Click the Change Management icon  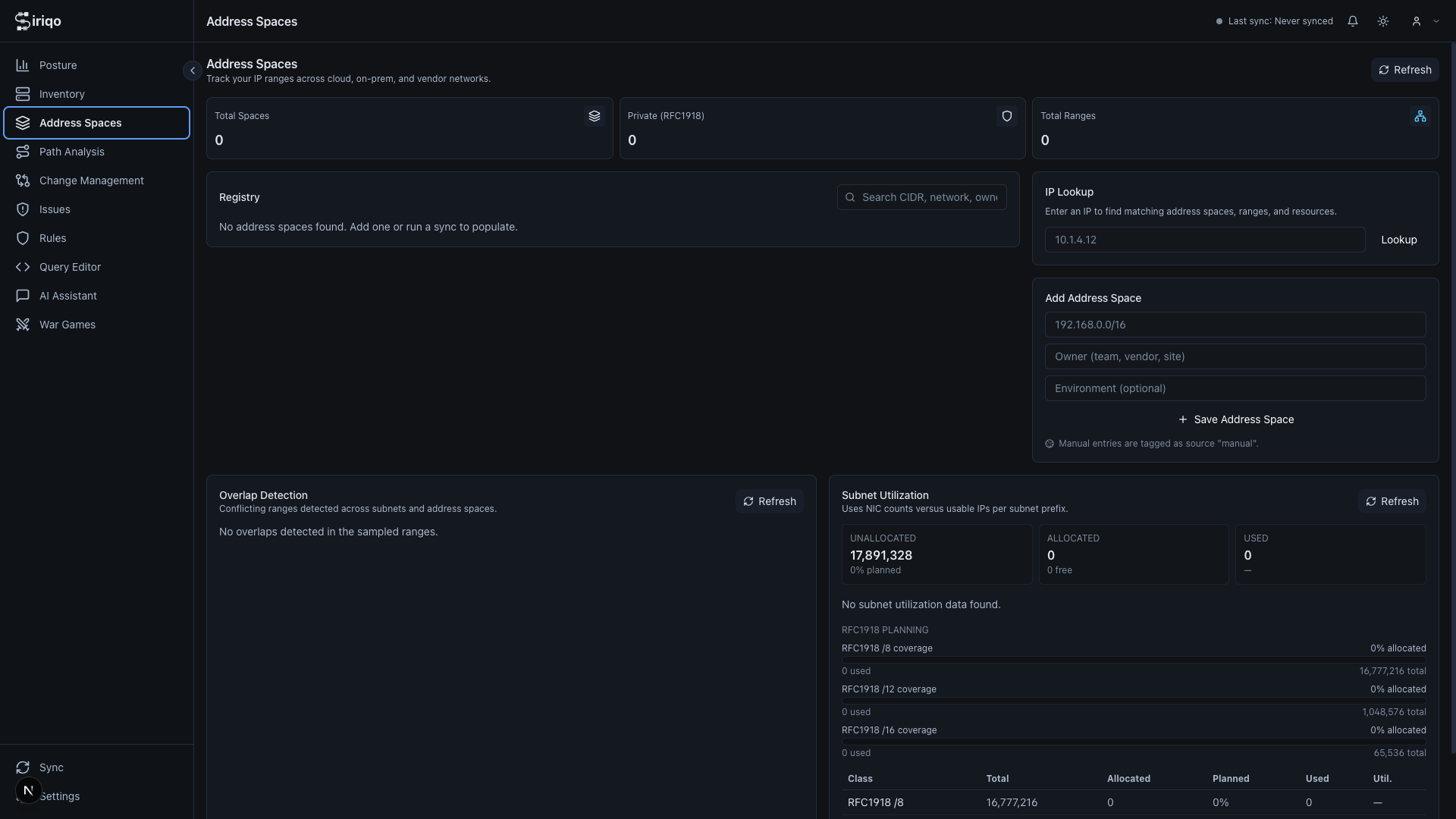[x=23, y=180]
